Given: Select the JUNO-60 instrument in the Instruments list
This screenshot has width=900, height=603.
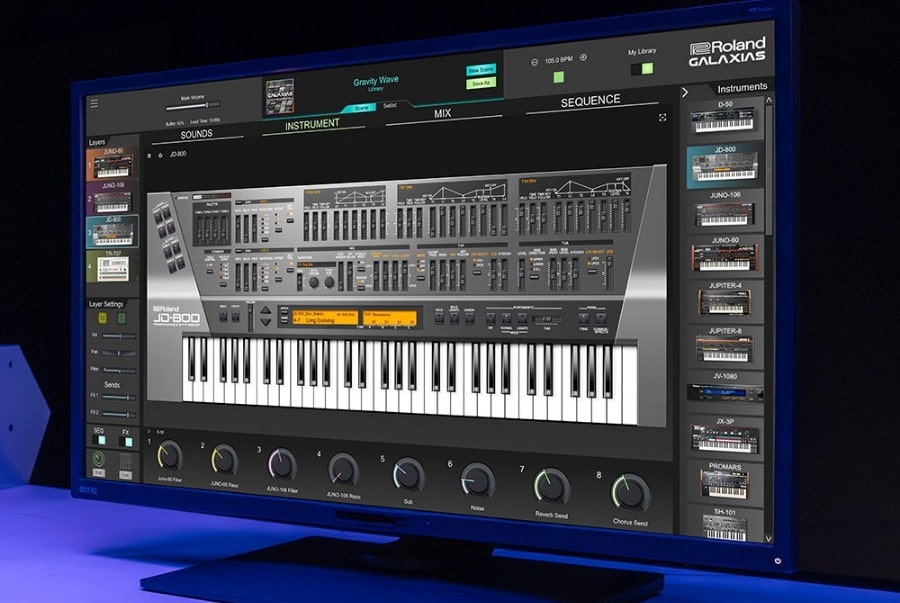Looking at the screenshot, I should click(x=725, y=255).
